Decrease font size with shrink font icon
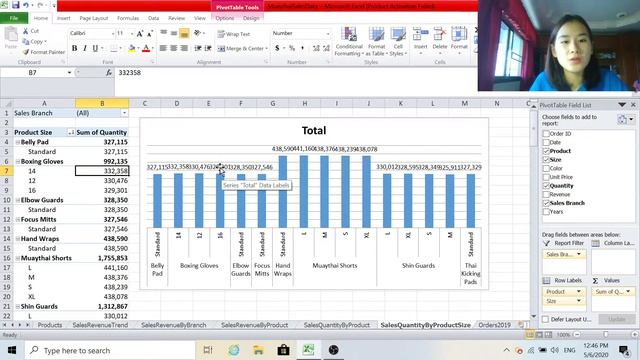The image size is (640, 360). point(149,33)
